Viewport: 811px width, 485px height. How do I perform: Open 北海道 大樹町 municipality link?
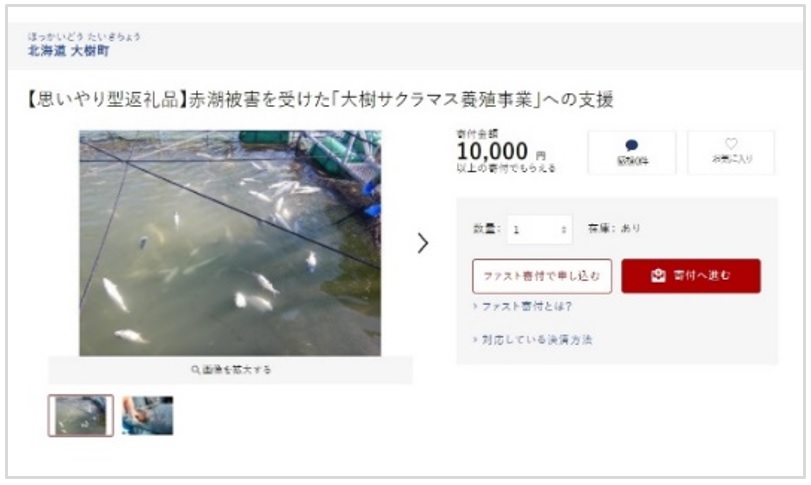(68, 51)
